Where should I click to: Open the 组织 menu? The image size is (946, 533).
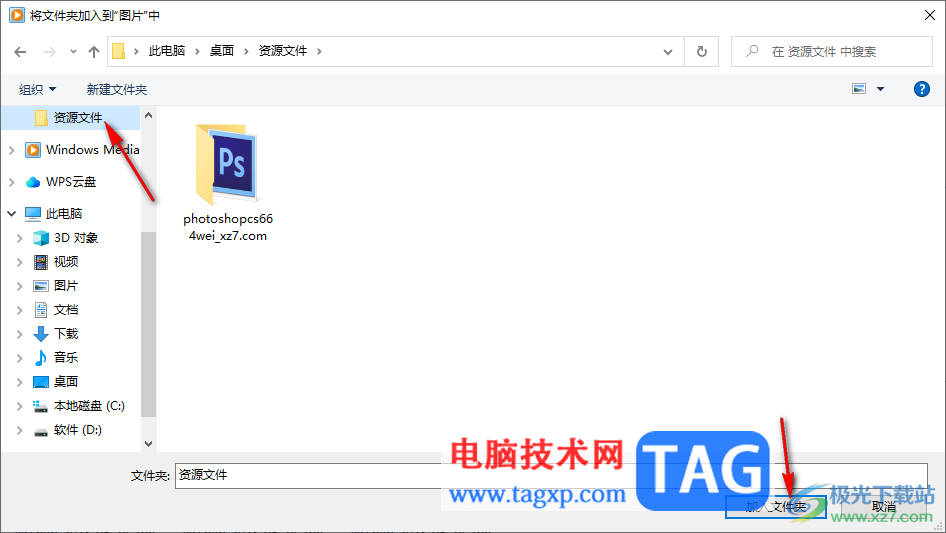point(37,89)
